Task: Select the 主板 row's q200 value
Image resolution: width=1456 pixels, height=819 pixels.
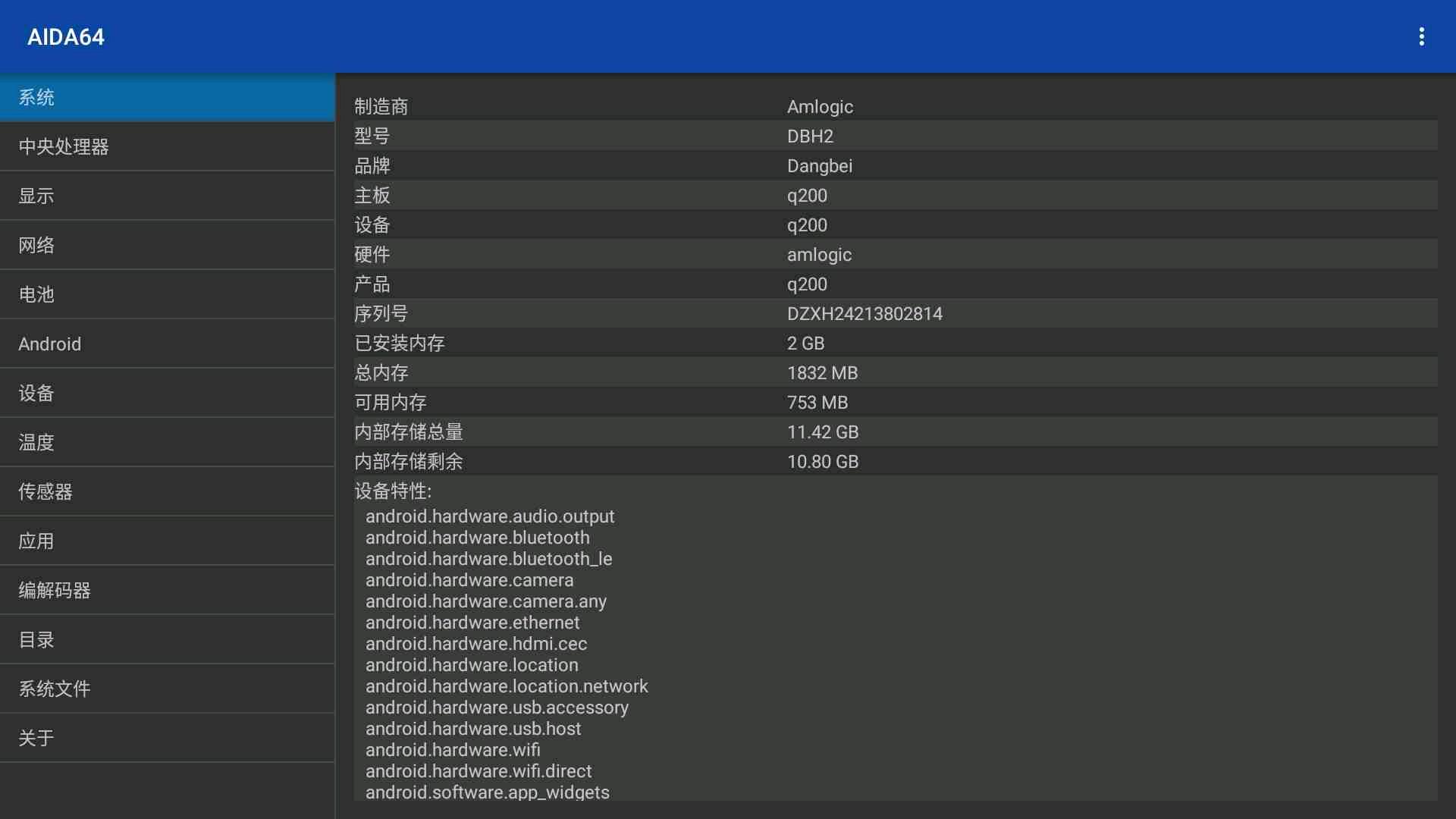Action: pyautogui.click(x=807, y=196)
